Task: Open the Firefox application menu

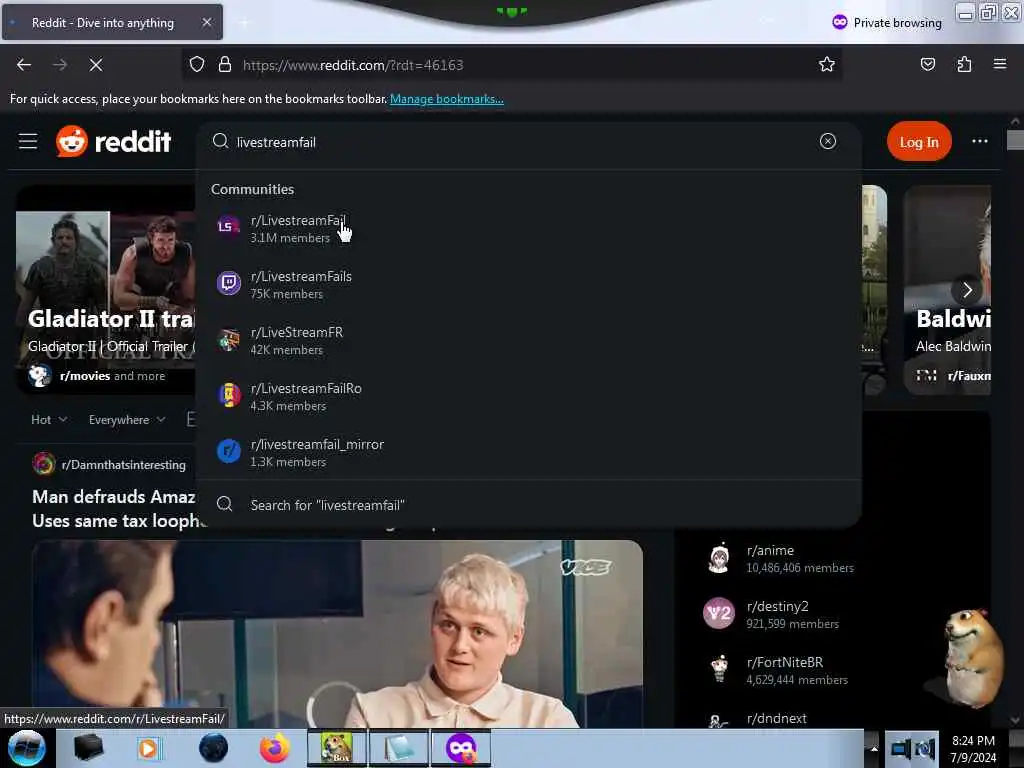Action: [999, 64]
